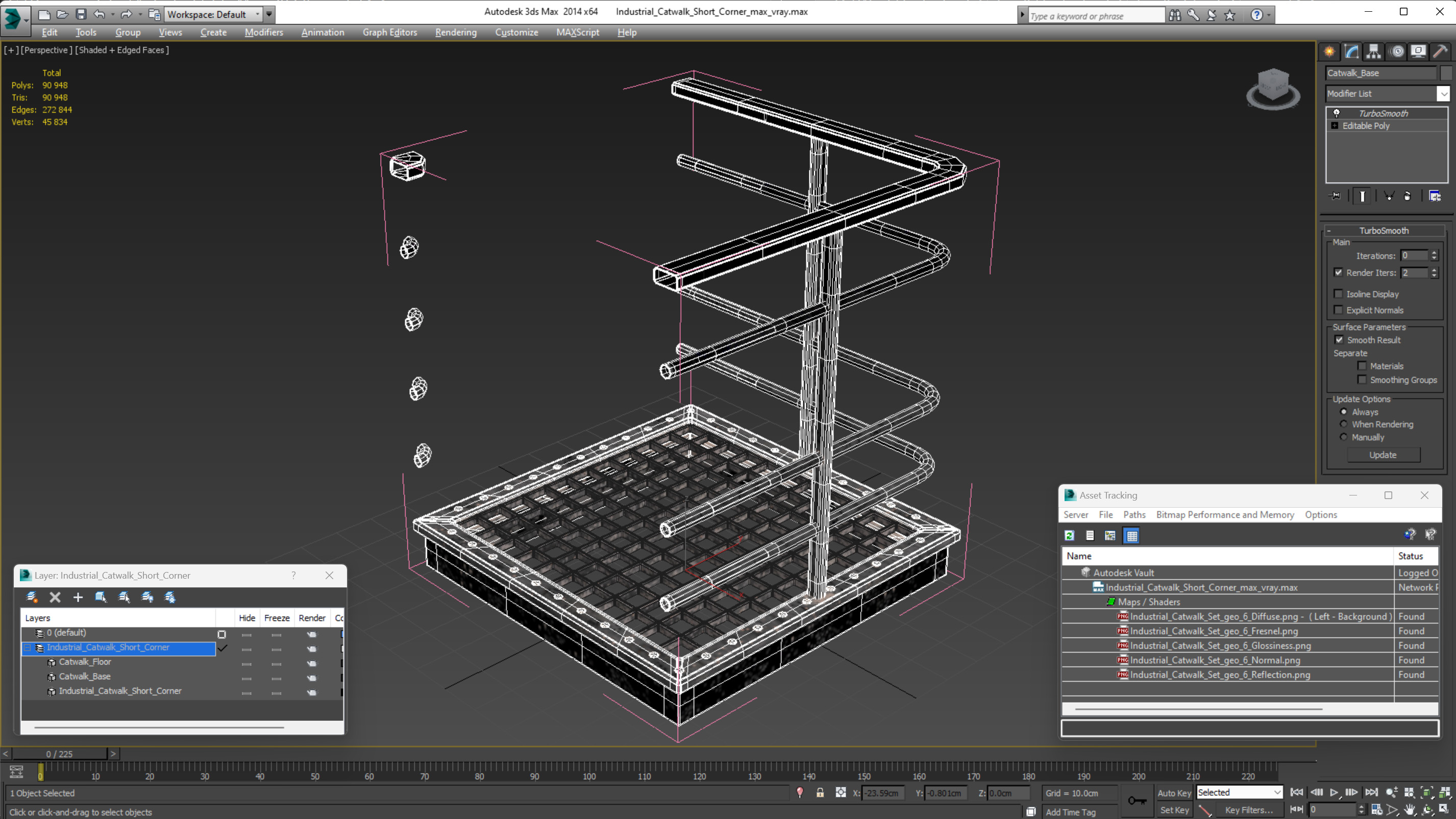Click the Pin Stack icon

[1336, 196]
